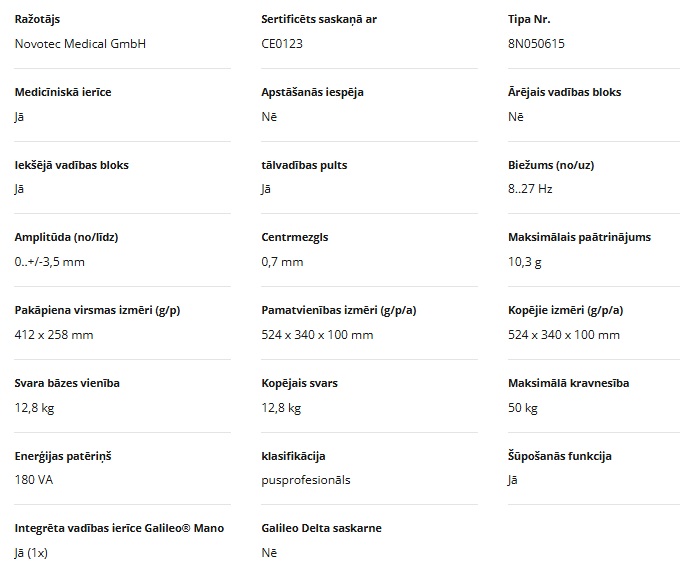Click the maximum acceleration value 10,3 g
Image resolution: width=680 pixels, height=579 pixels.
(525, 262)
